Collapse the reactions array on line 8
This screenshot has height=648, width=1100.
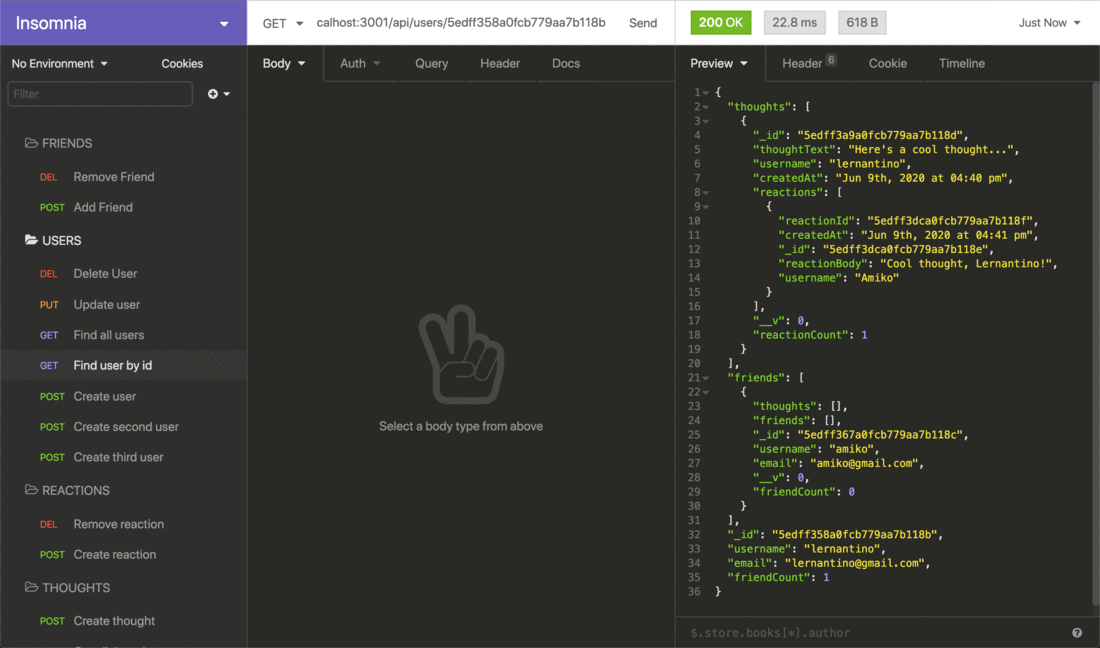click(707, 192)
